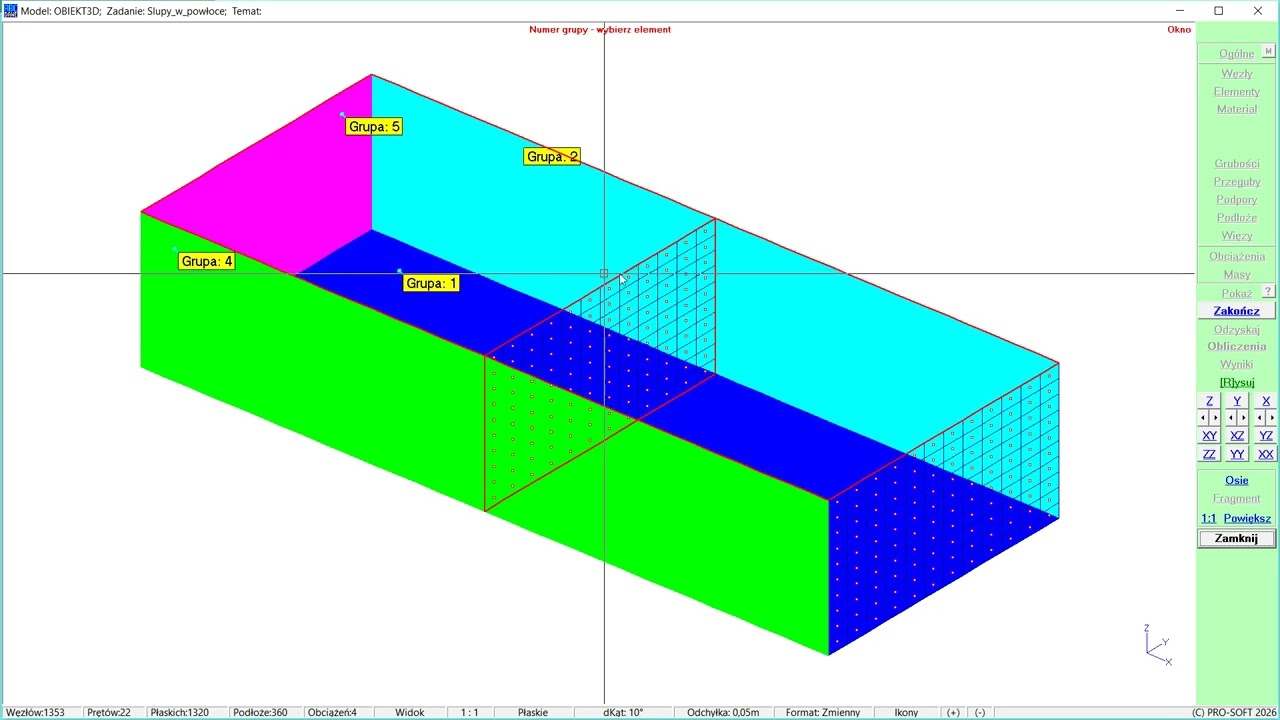Click the Fragment option
This screenshot has width=1280, height=720.
pyautogui.click(x=1237, y=498)
